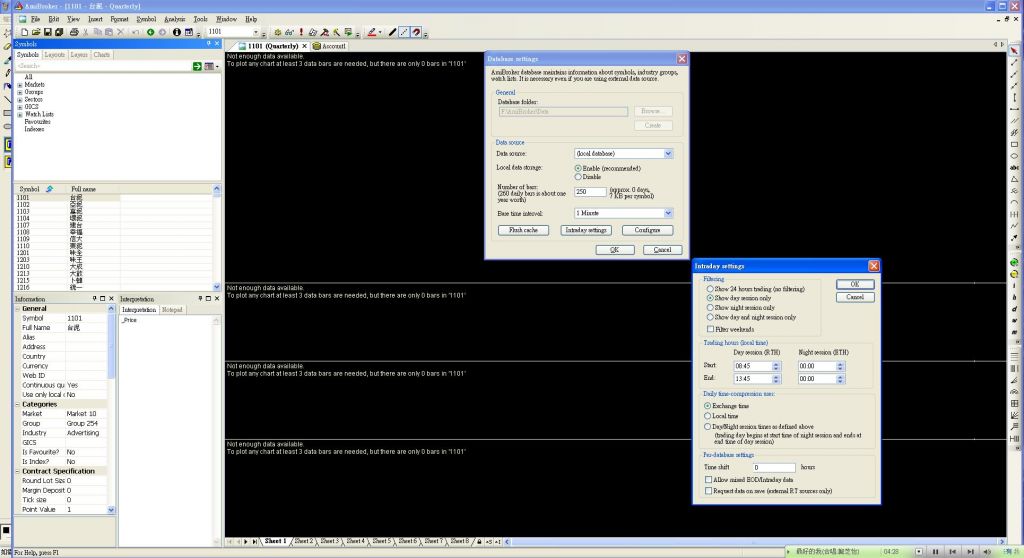The image size is (1024, 558).
Task: Click Day session End time stepper
Action: coord(776,378)
